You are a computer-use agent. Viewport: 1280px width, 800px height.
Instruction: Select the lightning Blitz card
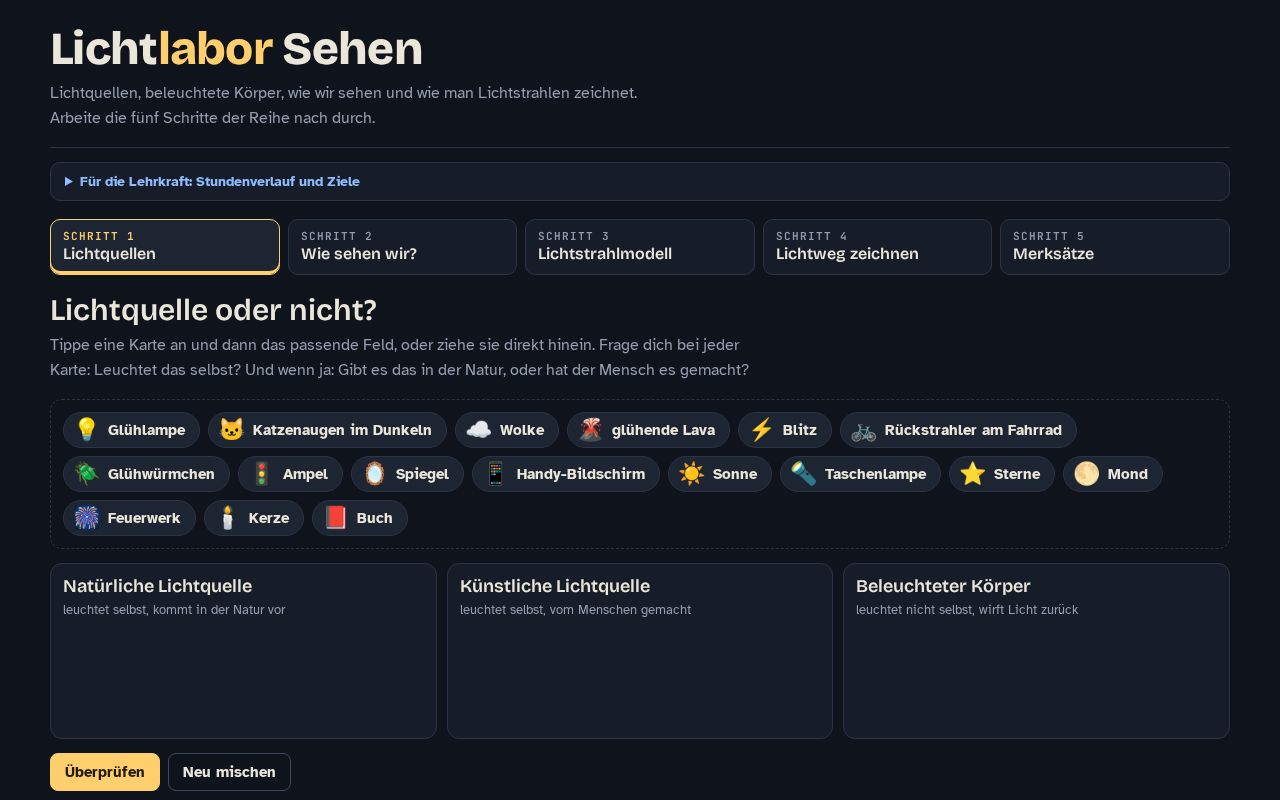pos(785,430)
